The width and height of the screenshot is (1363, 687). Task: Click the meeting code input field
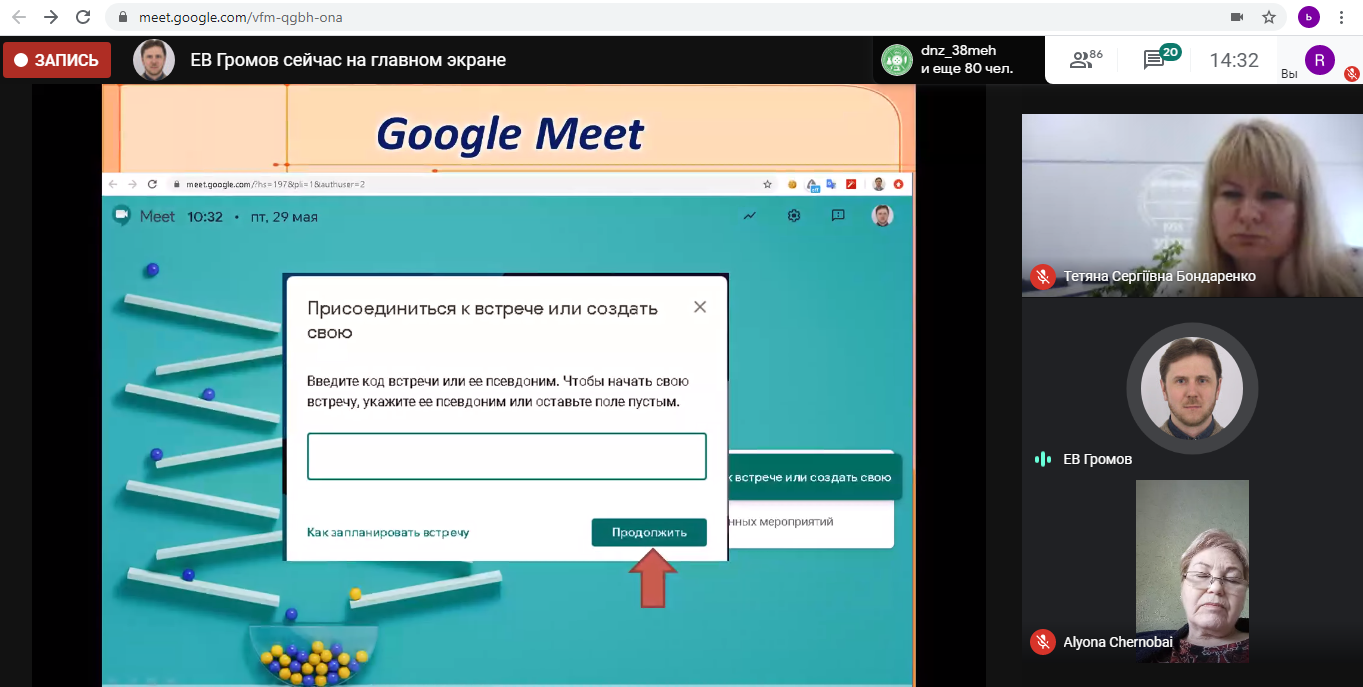pyautogui.click(x=507, y=456)
